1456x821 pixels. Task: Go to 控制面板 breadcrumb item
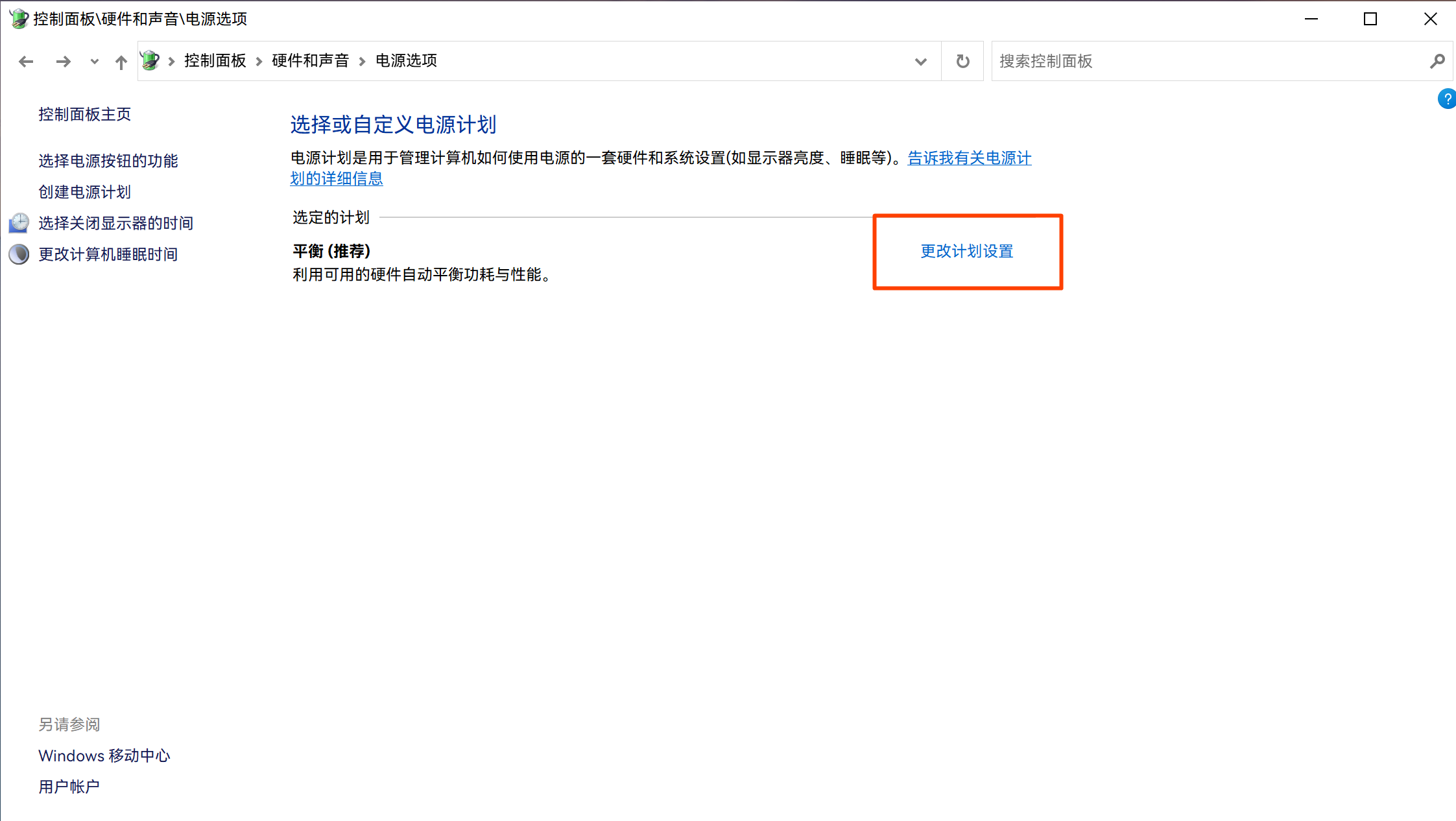coord(215,61)
